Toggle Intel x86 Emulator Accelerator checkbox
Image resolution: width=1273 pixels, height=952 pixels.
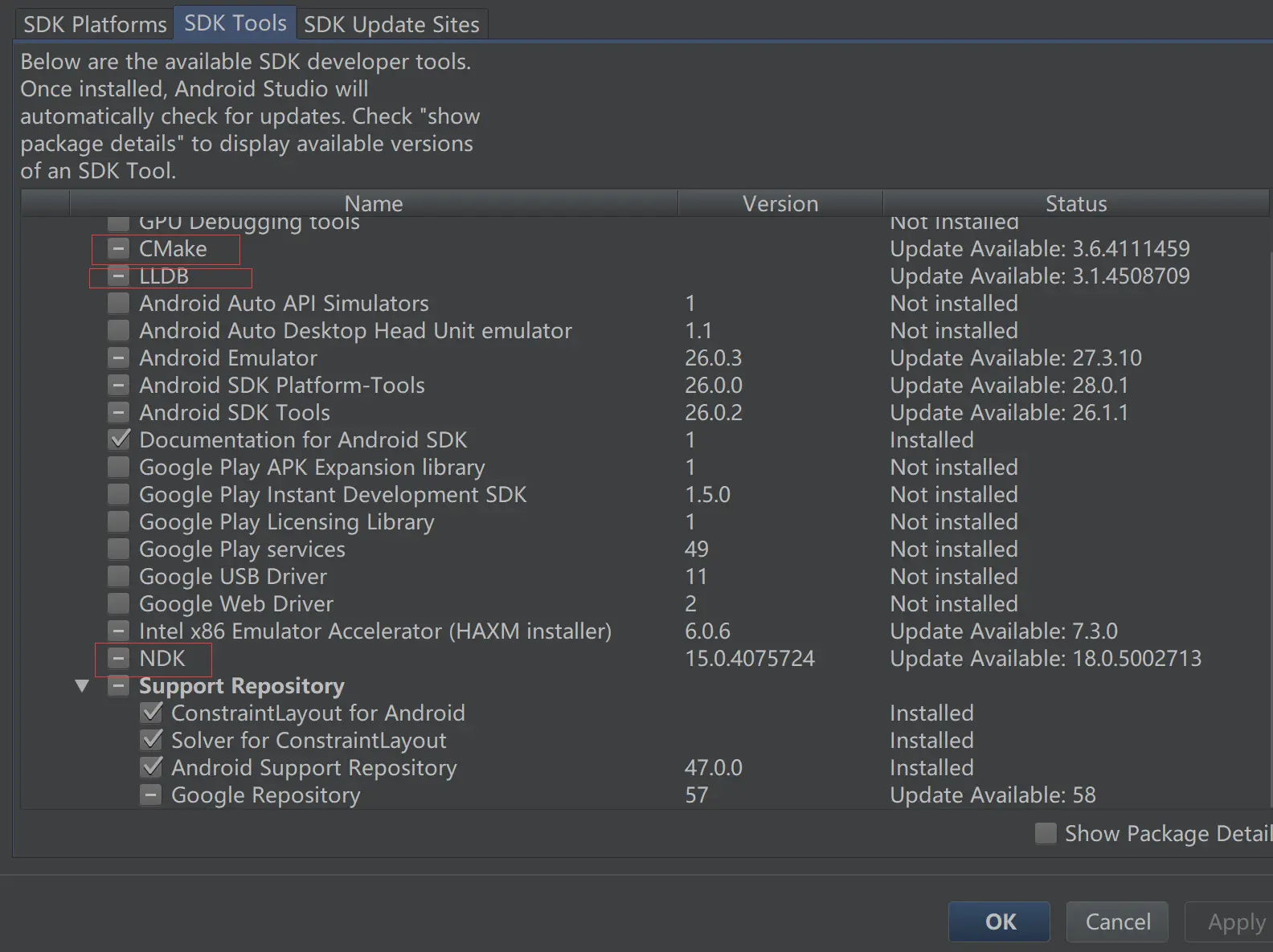(119, 631)
